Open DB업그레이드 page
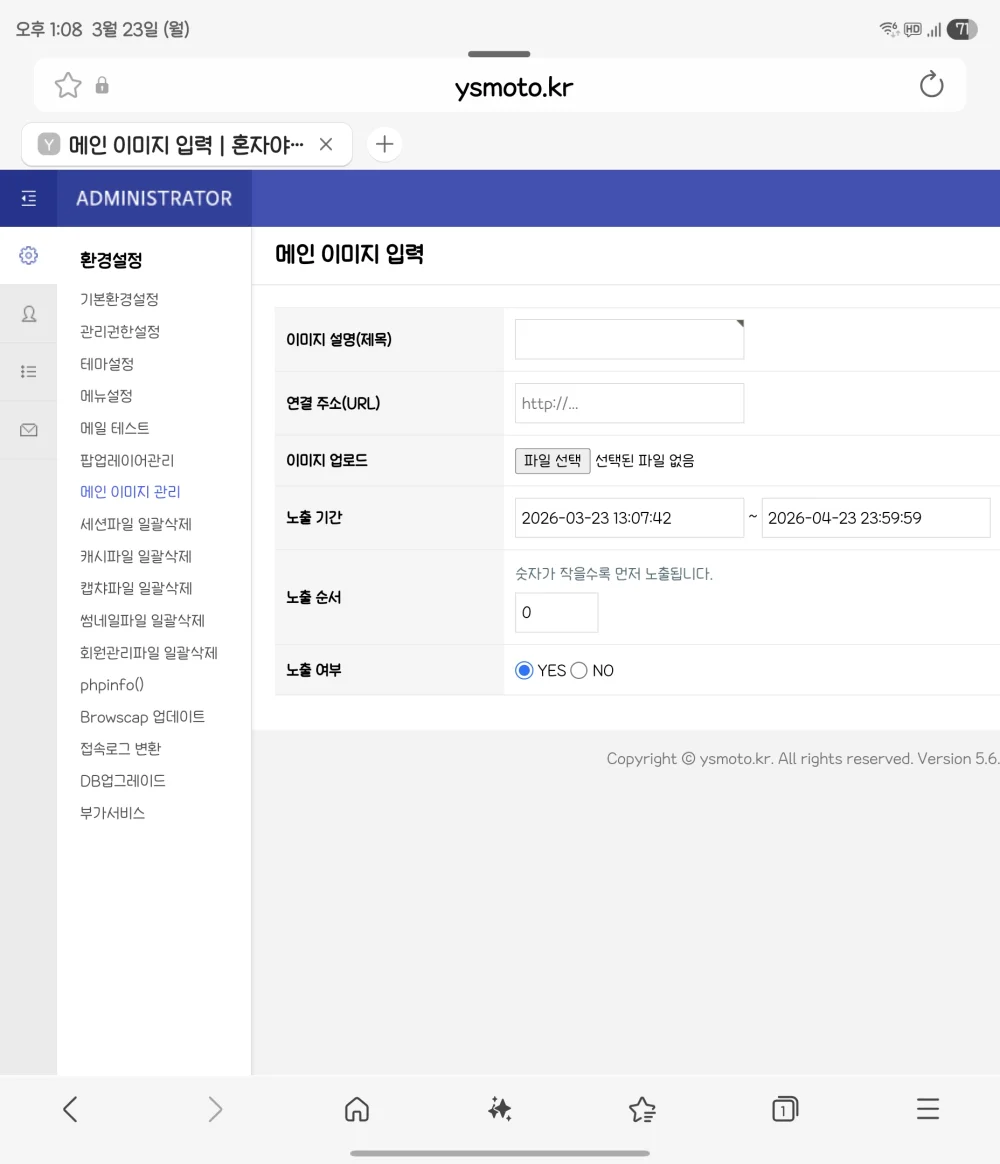Image resolution: width=1000 pixels, height=1164 pixels. pos(122,781)
